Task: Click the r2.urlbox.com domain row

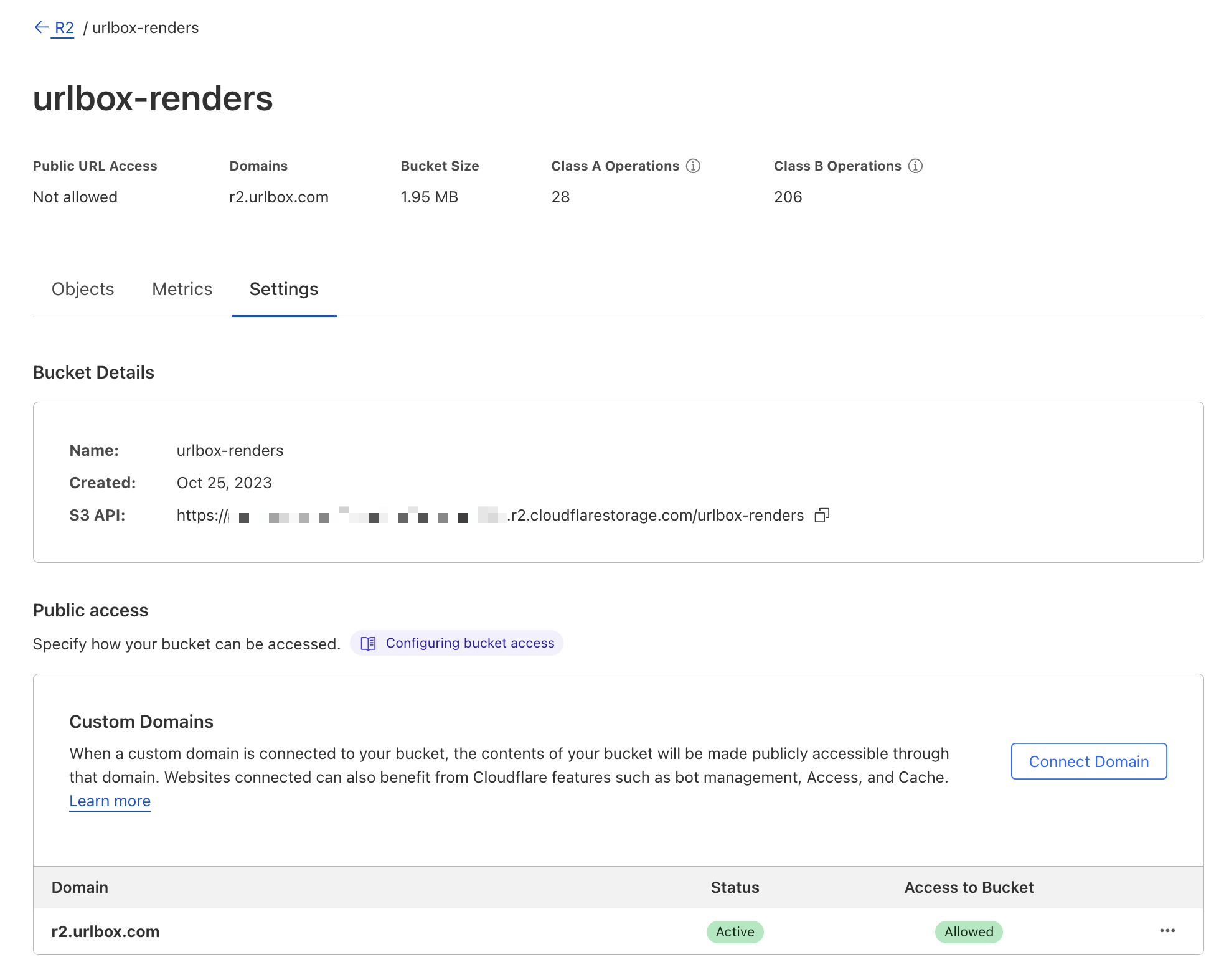Action: 105,931
